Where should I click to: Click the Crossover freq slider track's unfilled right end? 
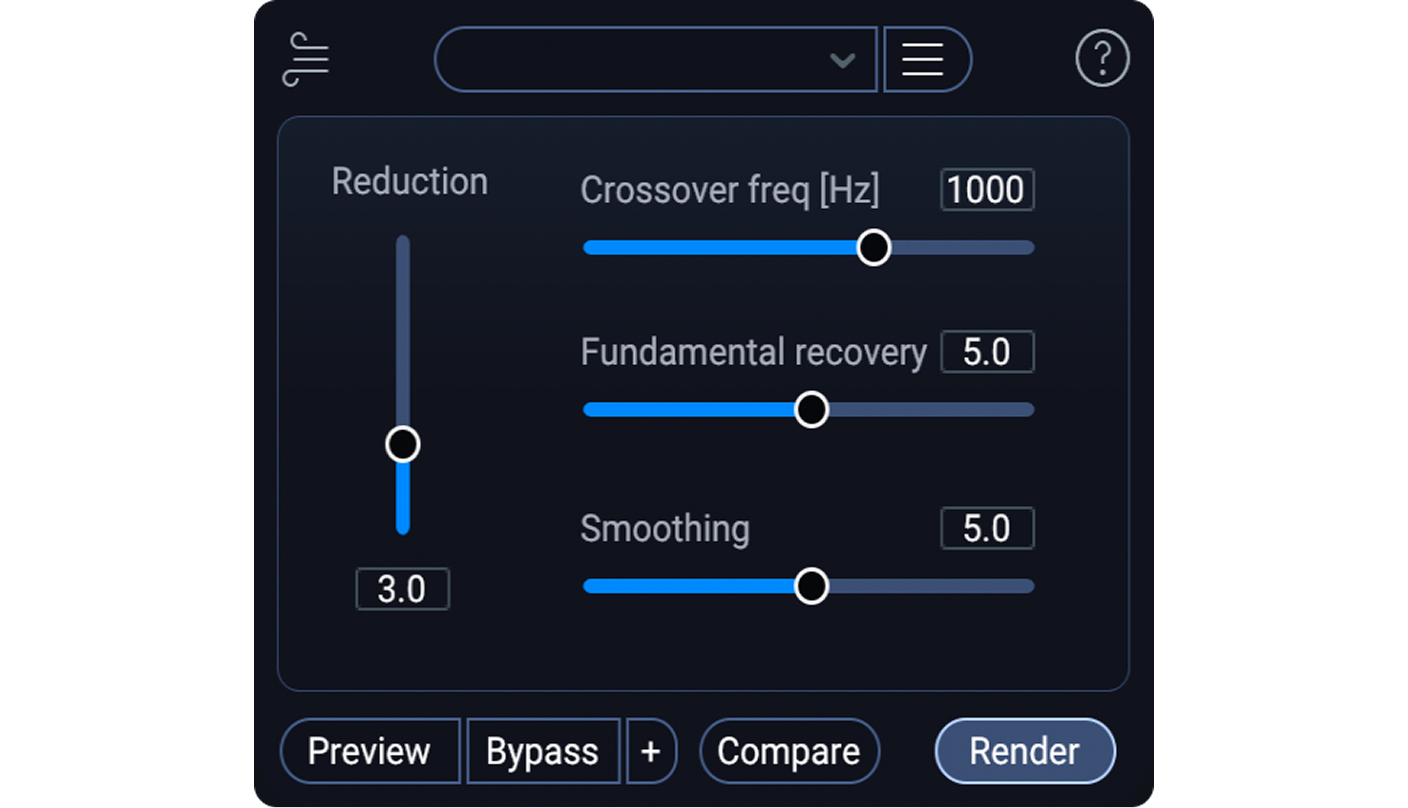tap(1005, 247)
